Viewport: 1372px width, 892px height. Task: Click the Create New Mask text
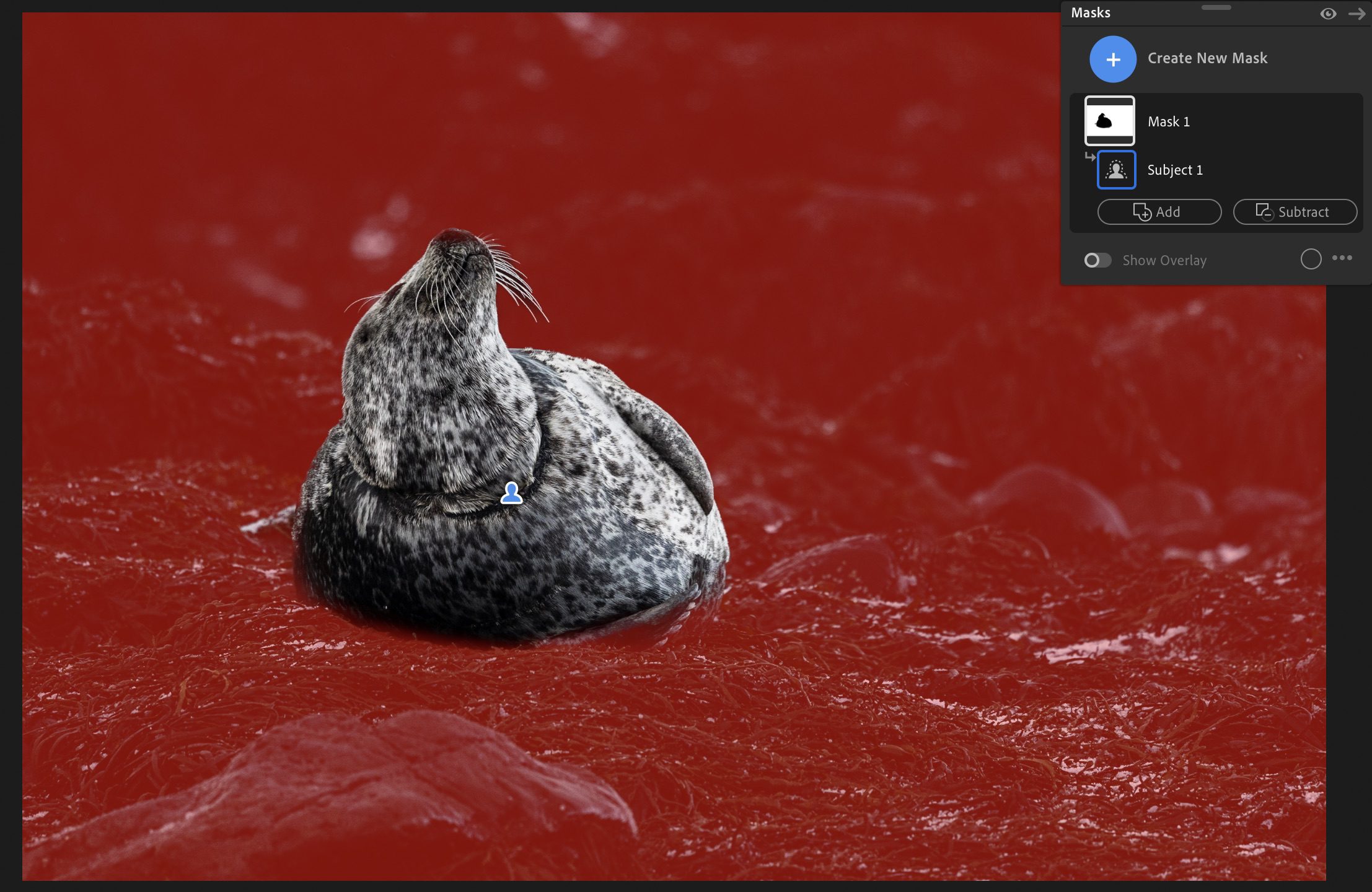(1207, 58)
